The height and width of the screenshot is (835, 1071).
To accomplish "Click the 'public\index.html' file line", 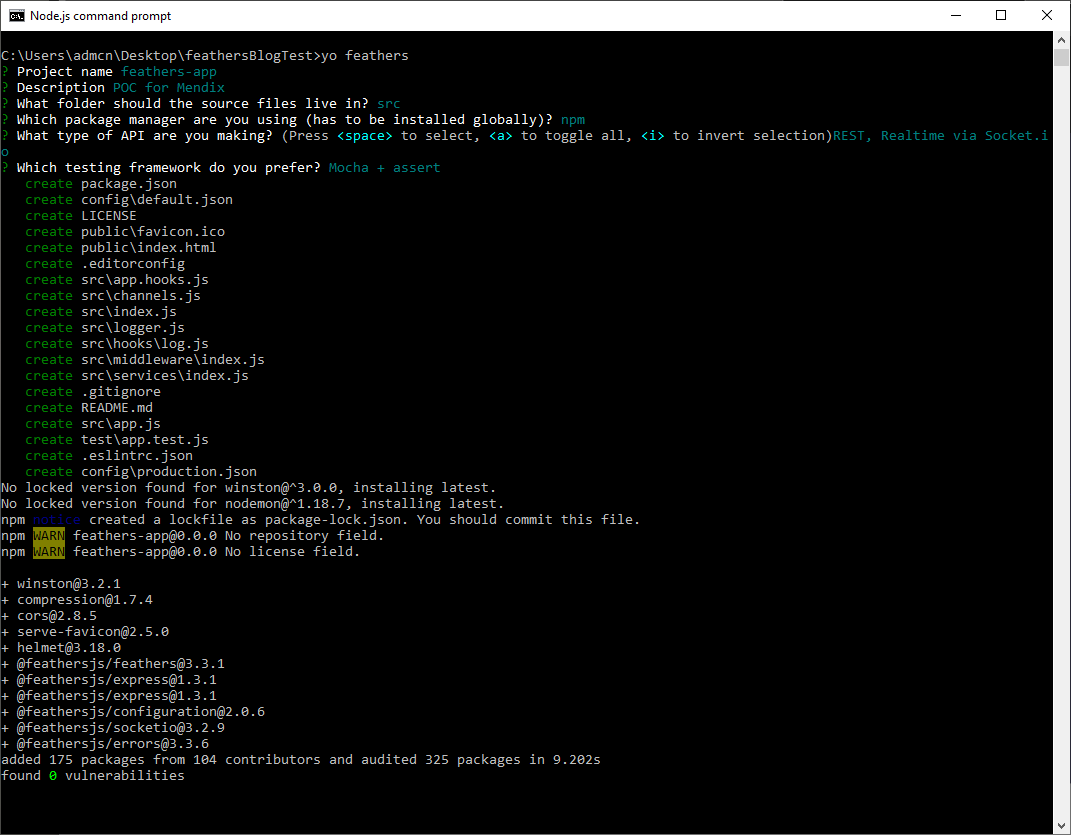I will pyautogui.click(x=121, y=247).
